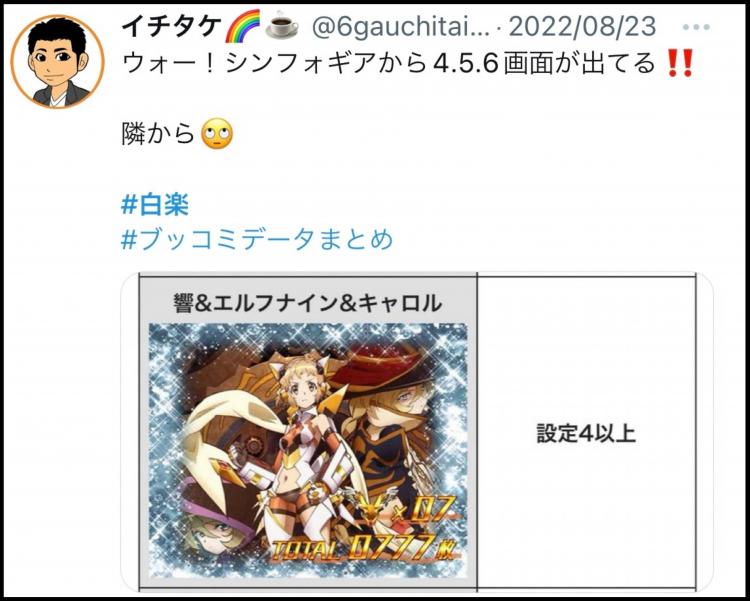Open the attached Symphogear character image
Viewport: 750px width, 601px height.
click(308, 450)
